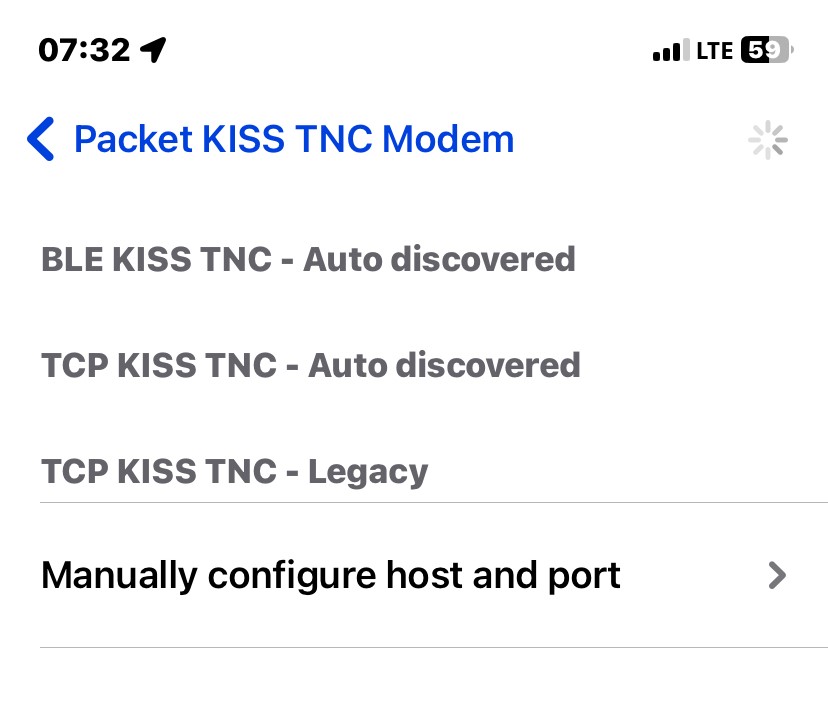Tap the location services arrow in status bar
This screenshot has width=828, height=701.
click(153, 50)
